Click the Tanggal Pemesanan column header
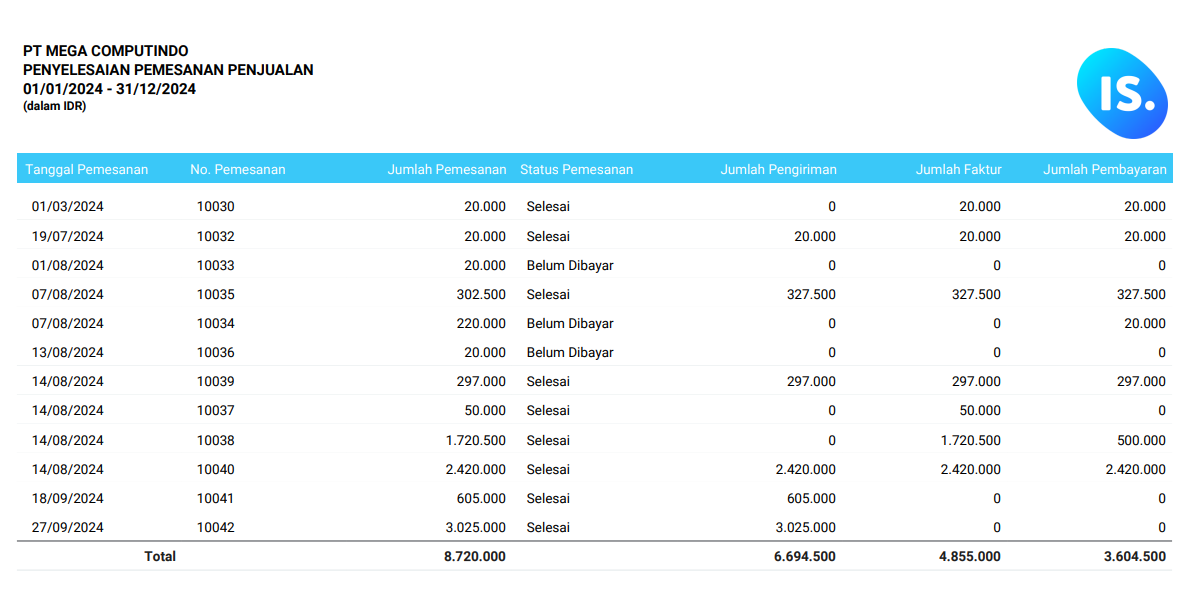 [87, 169]
